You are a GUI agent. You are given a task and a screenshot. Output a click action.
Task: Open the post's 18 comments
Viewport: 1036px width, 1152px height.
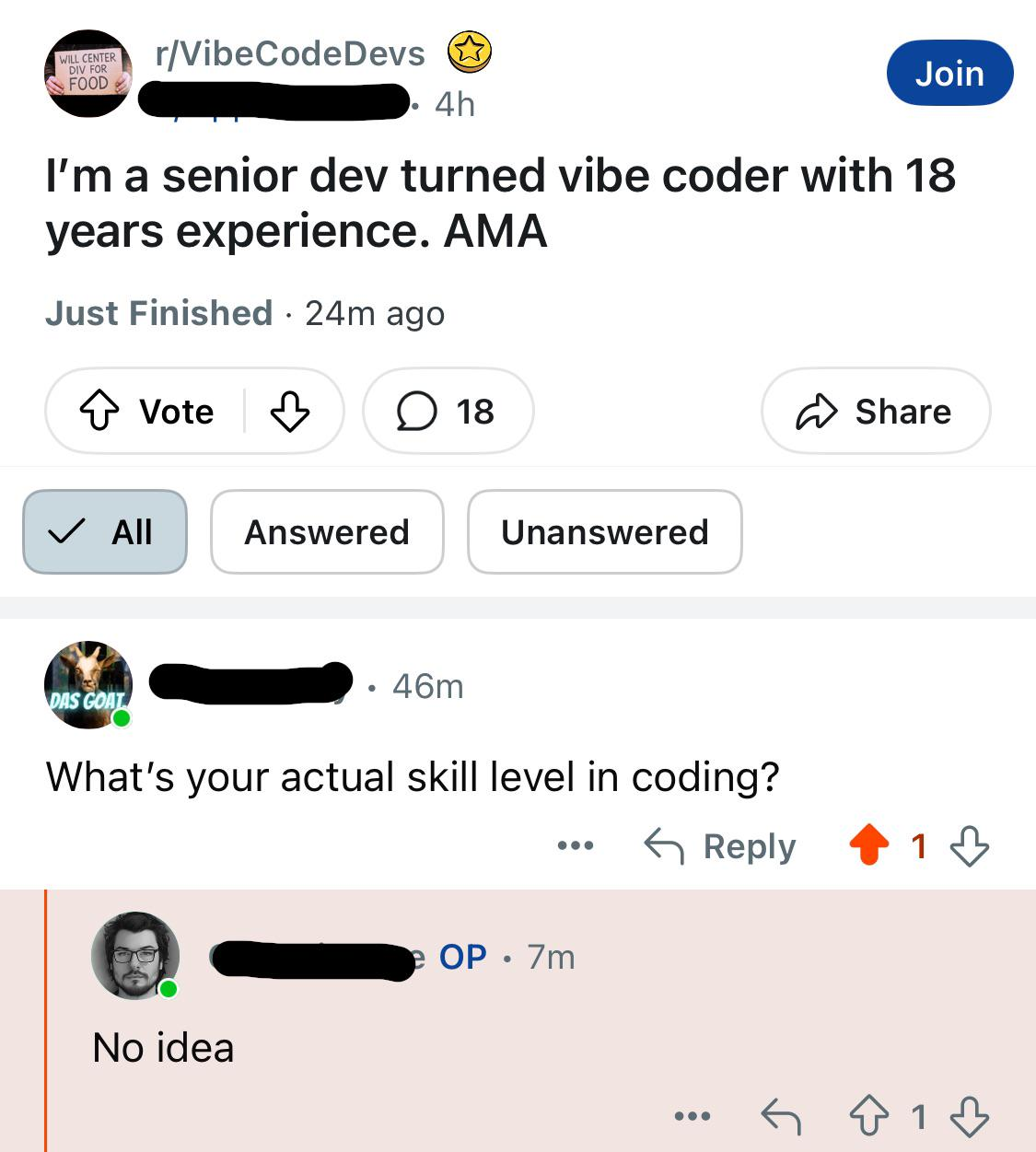tap(448, 412)
